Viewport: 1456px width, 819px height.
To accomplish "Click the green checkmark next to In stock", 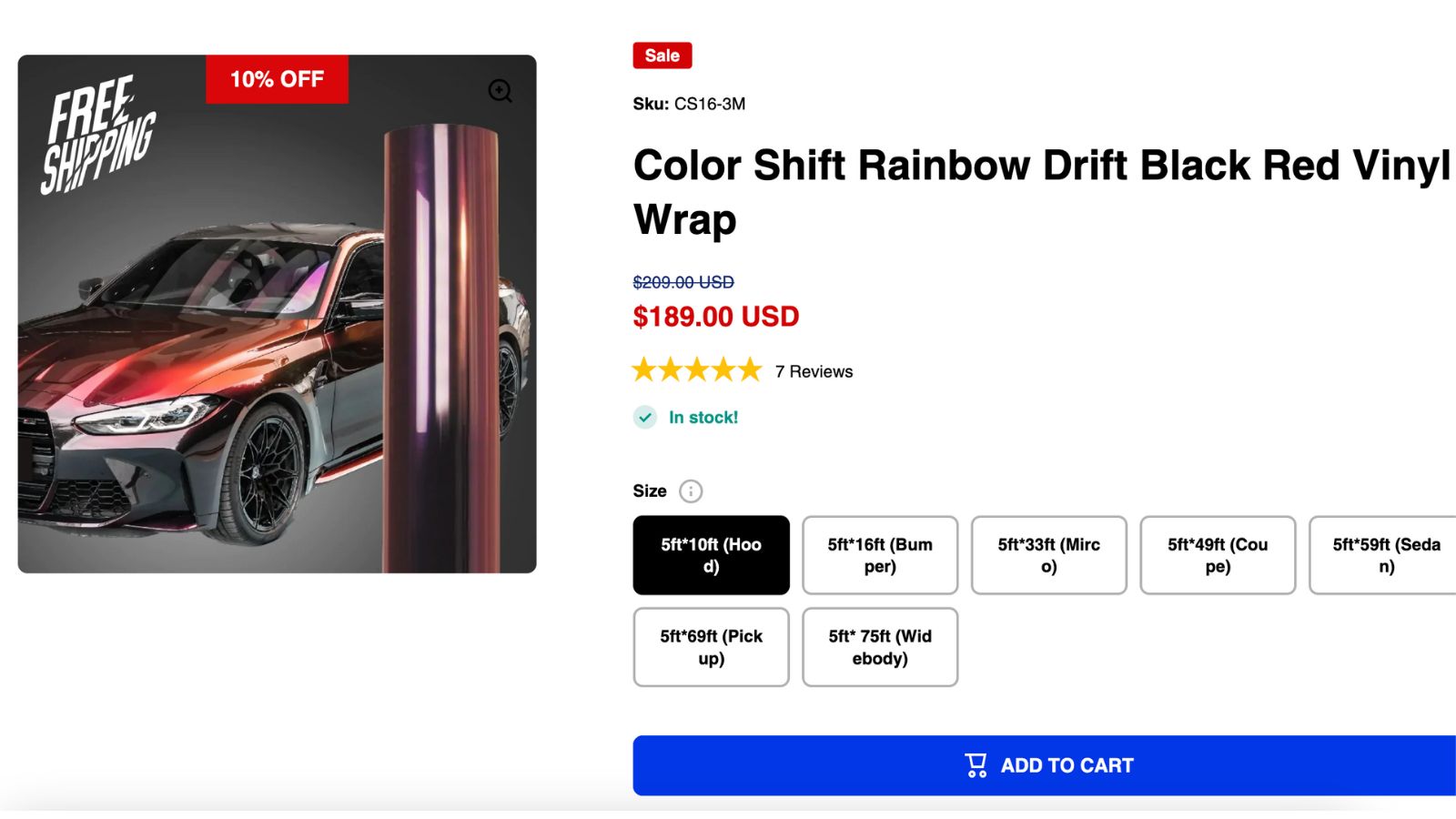I will [x=645, y=417].
